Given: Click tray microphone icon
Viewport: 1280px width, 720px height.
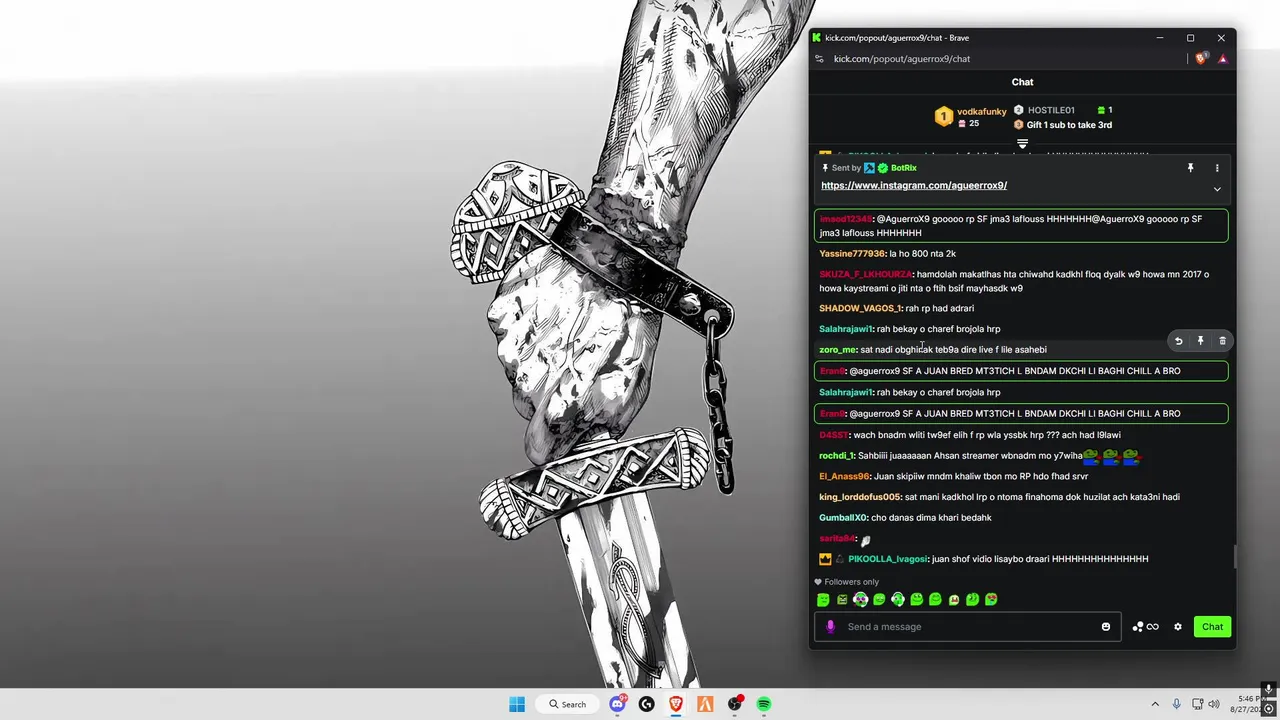Looking at the screenshot, I should (1177, 704).
